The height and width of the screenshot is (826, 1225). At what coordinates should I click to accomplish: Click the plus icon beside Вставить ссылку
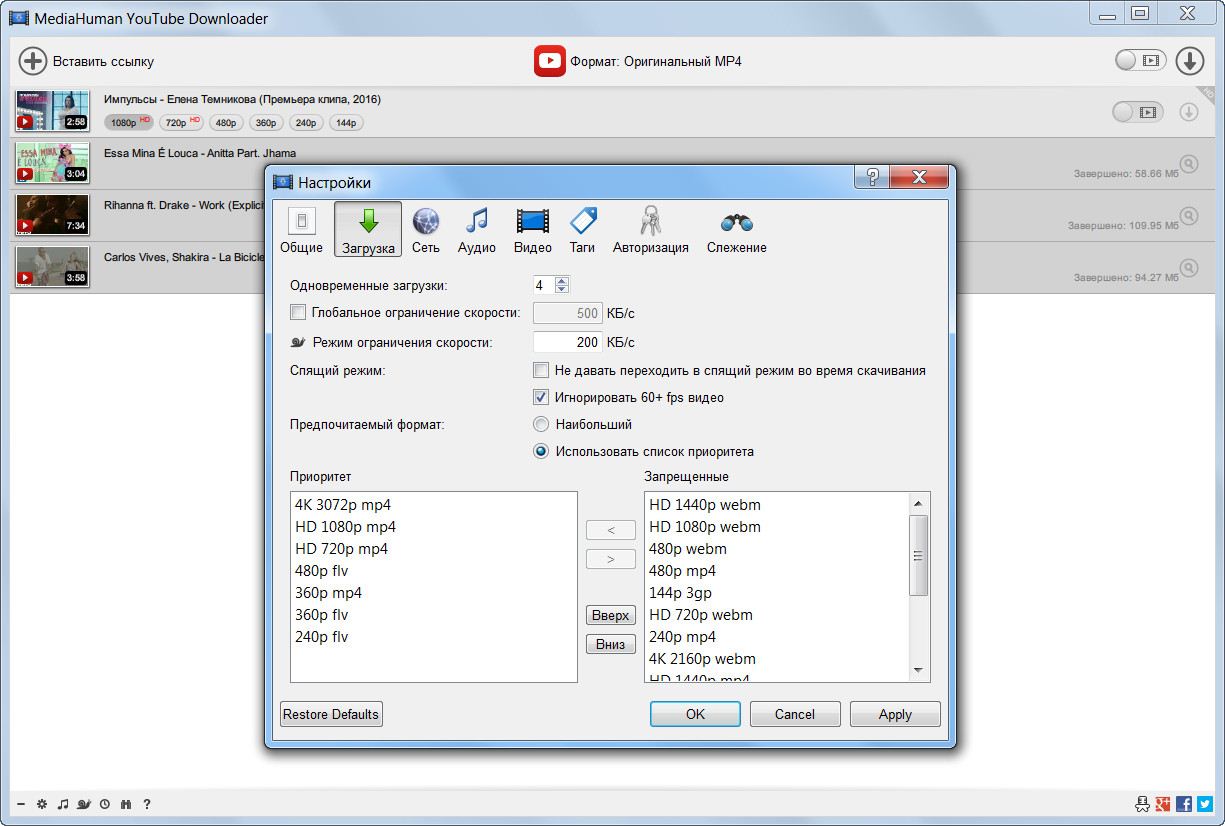33,61
